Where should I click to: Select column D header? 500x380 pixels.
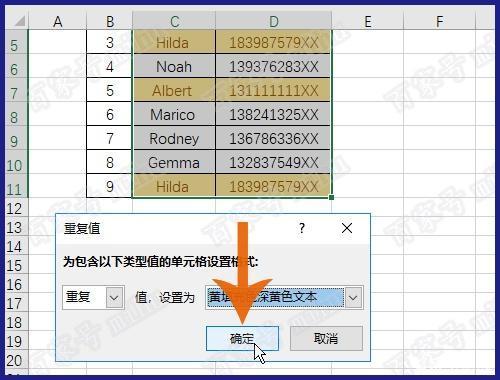(x=274, y=22)
